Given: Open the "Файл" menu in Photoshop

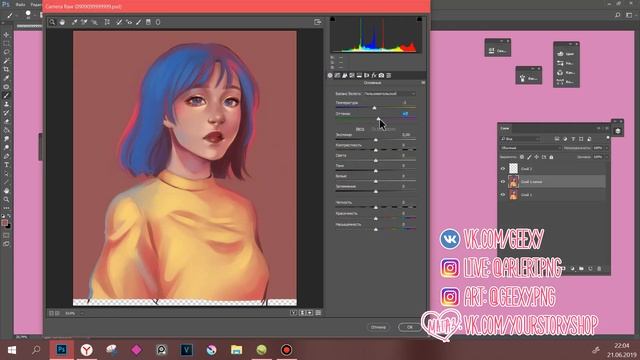Looking at the screenshot, I should click(x=20, y=4).
